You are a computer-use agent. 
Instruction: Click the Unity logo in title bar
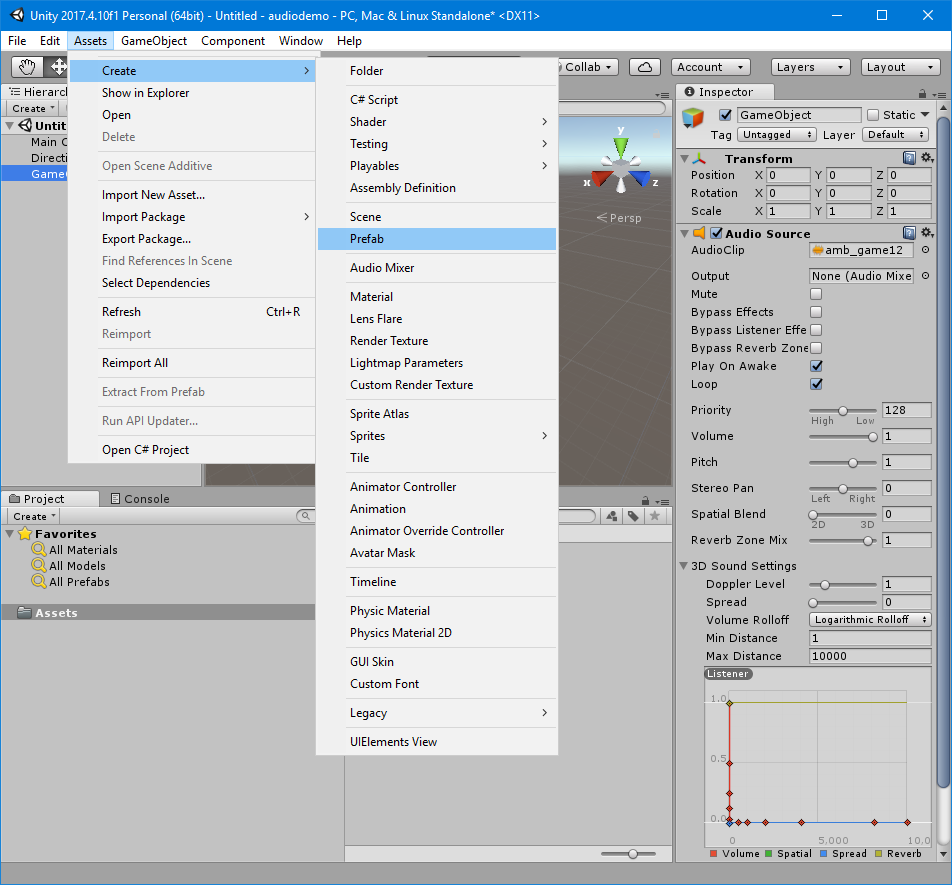tap(17, 15)
